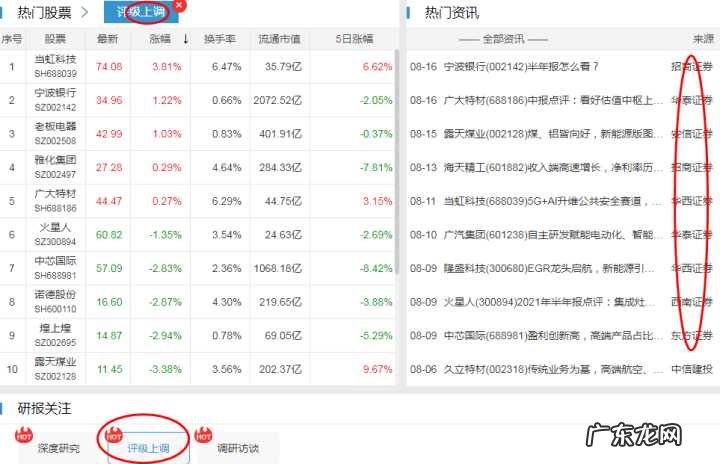This screenshot has width=720, height=464.
Task: Click the HOT badge on 评级上调
Action: (113, 435)
